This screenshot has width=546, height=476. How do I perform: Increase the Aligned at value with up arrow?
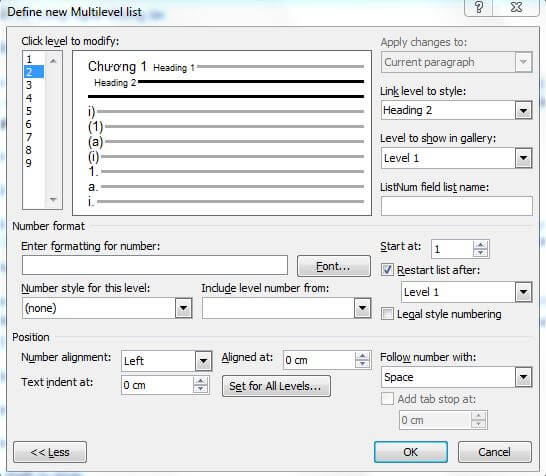tap(362, 356)
